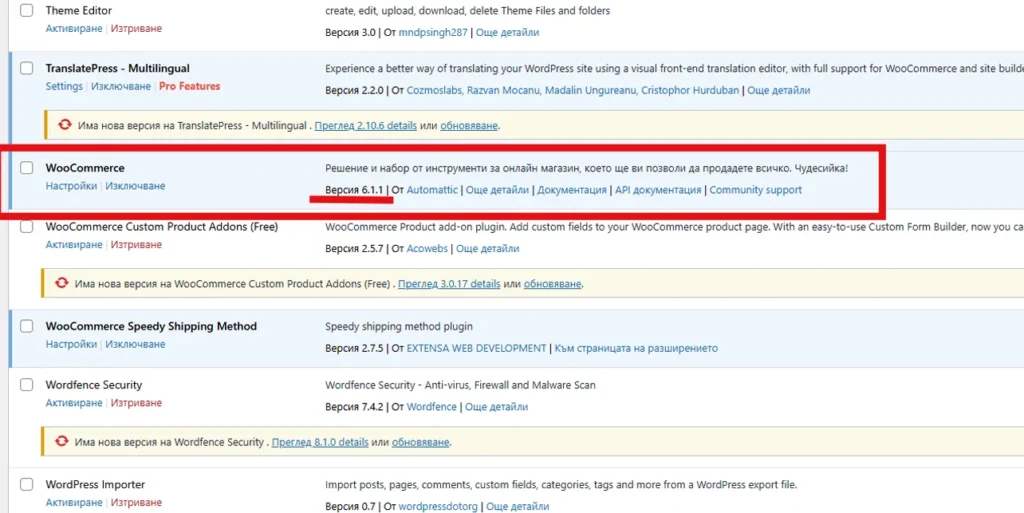Select the TranslatePress - Multilingual checkbox
The image size is (1024, 513).
click(26, 69)
